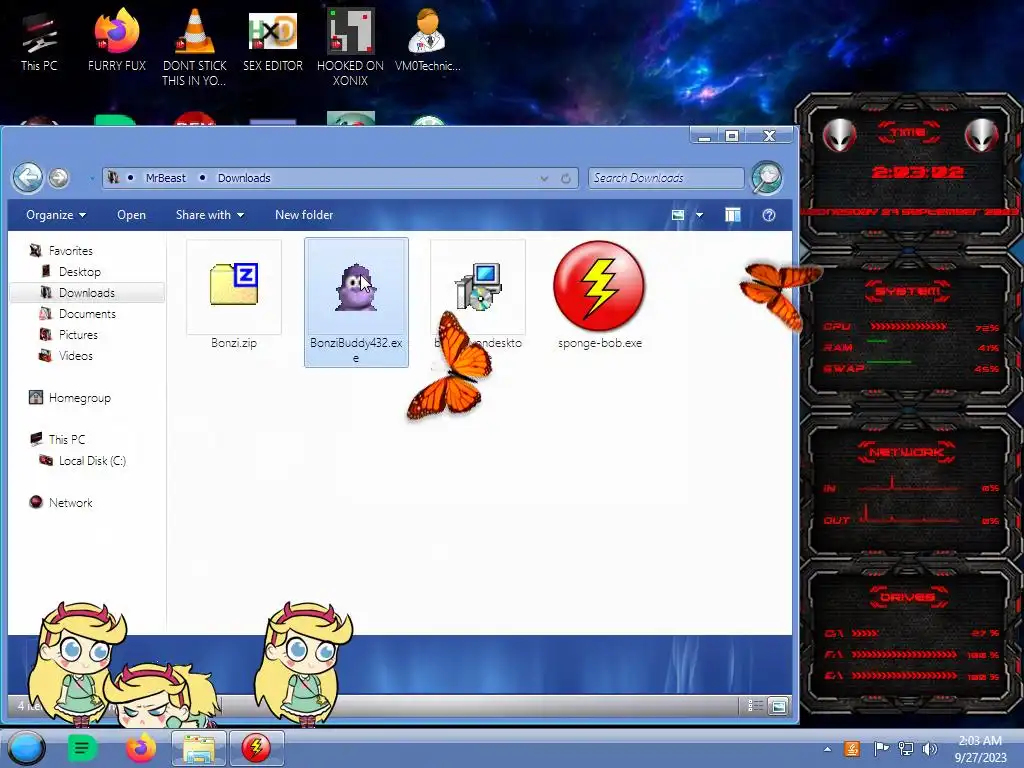1024x768 pixels.
Task: Select Downloads in the navigation pane
Action: tap(87, 293)
